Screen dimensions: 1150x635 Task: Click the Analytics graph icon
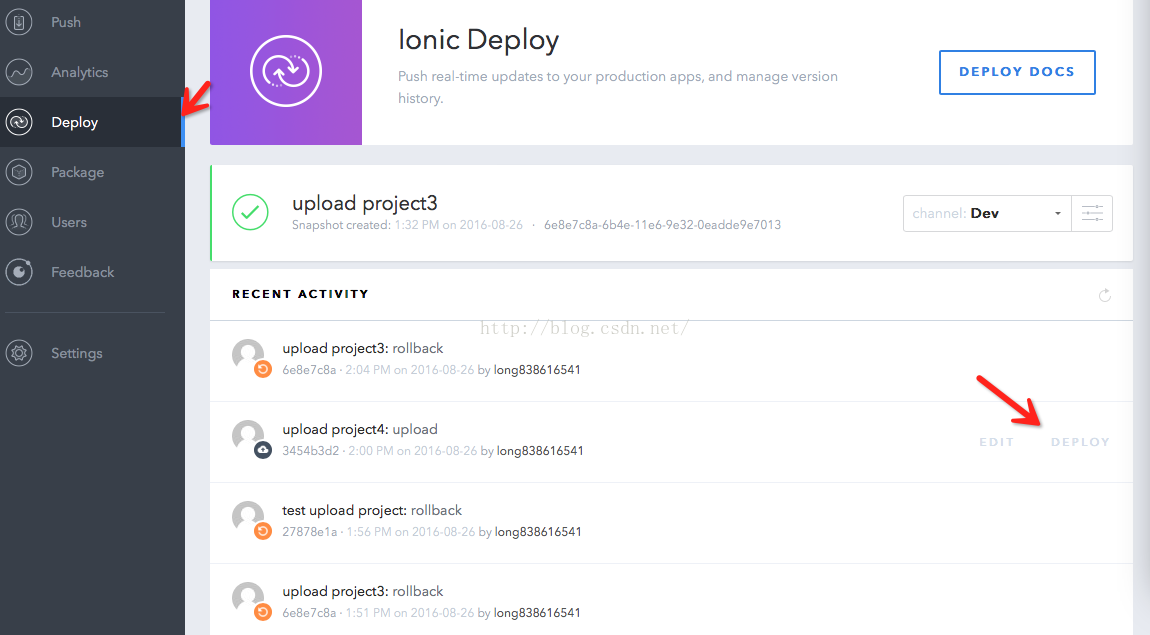point(19,72)
